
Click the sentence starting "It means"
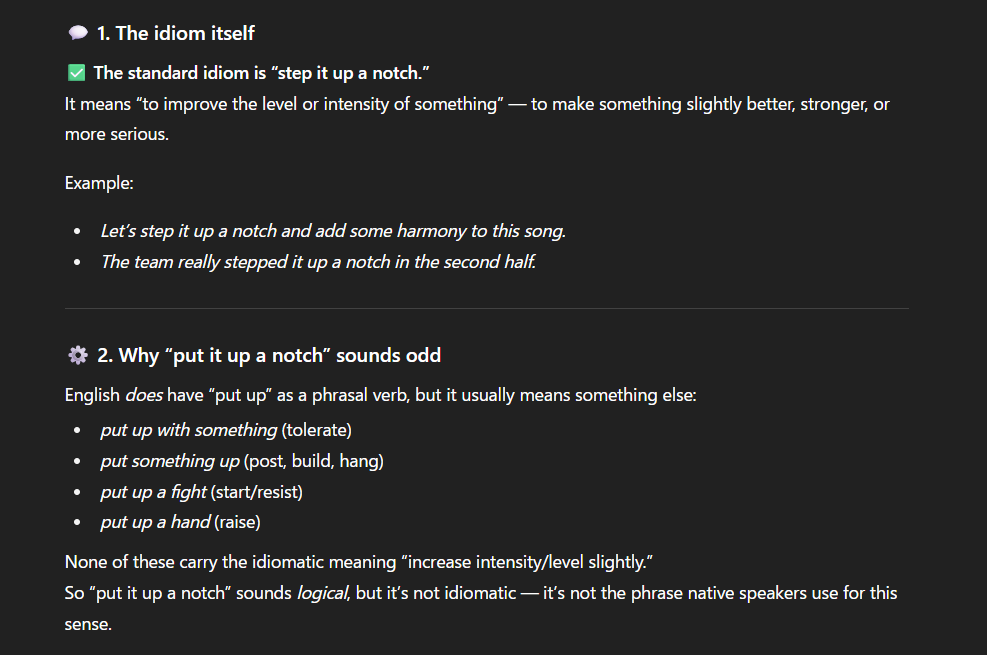tap(476, 104)
